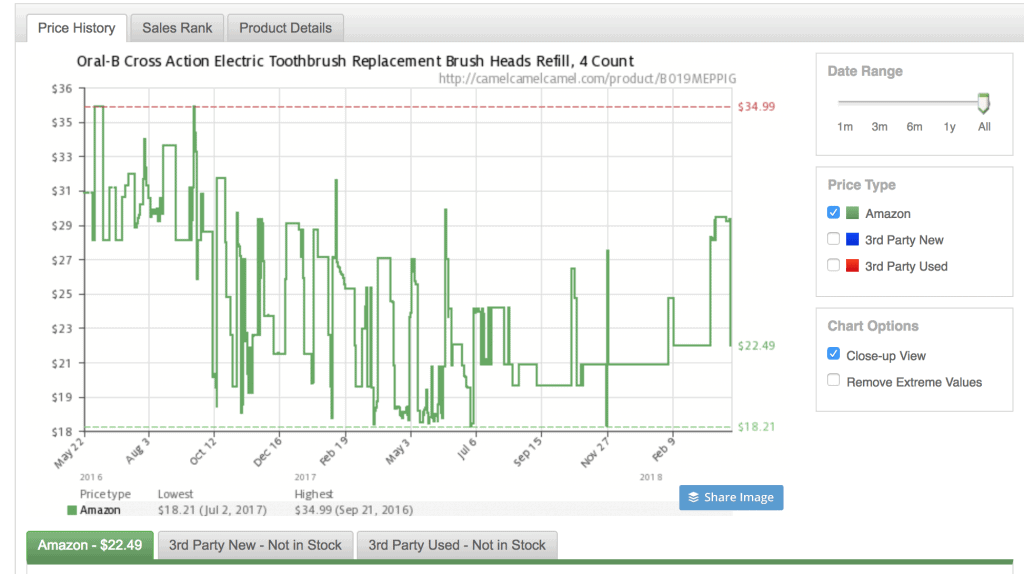This screenshot has height=574, width=1024.
Task: Click the layers icon on Share Image
Action: 694,497
